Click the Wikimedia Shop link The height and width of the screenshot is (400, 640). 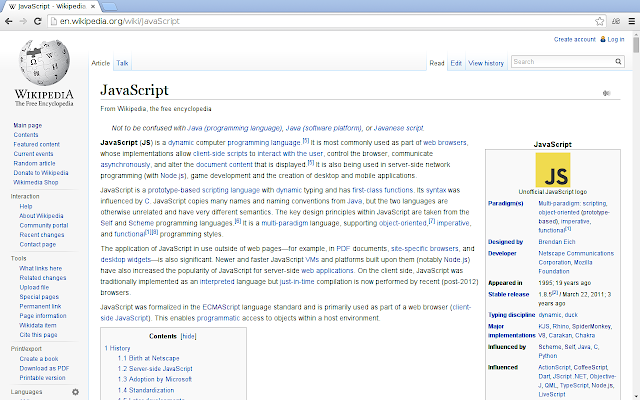click(x=36, y=182)
